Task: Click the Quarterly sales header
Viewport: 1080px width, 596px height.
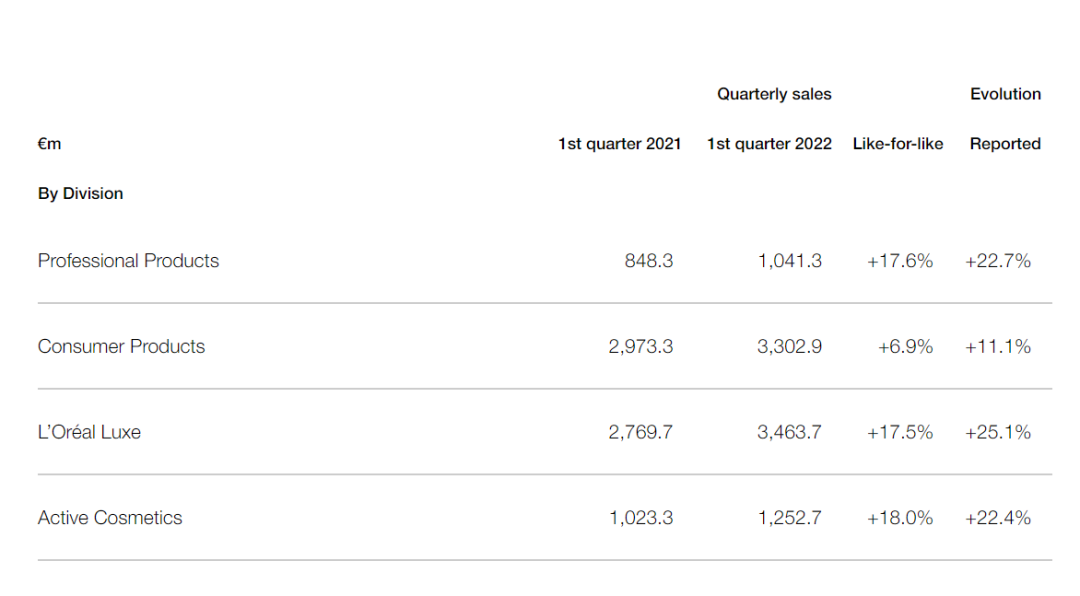Action: pos(774,94)
